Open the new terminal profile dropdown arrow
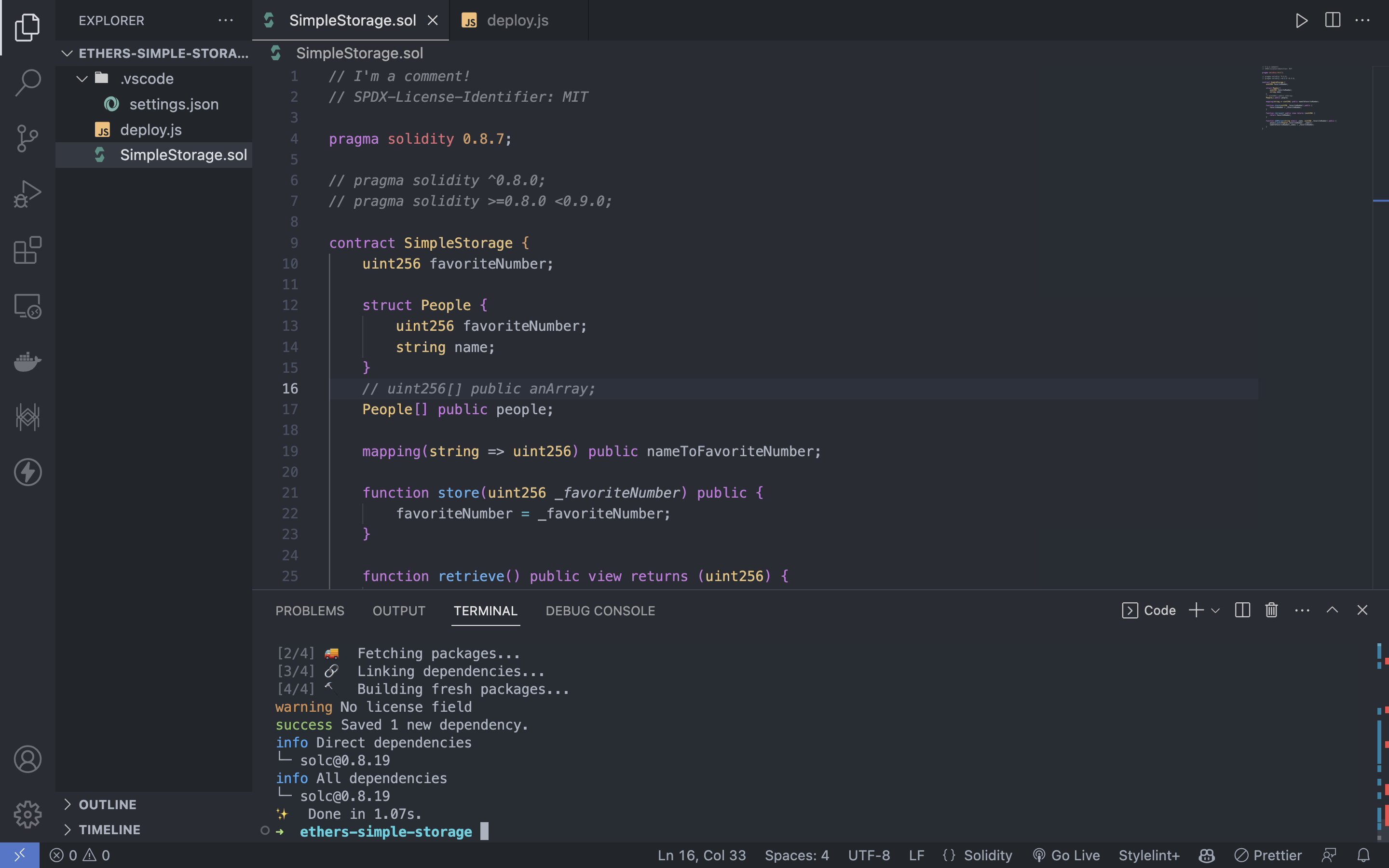 point(1215,610)
